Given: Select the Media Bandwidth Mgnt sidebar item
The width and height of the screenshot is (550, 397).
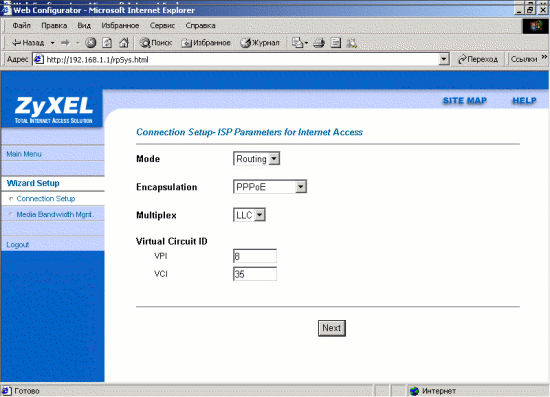Looking at the screenshot, I should pos(54,214).
